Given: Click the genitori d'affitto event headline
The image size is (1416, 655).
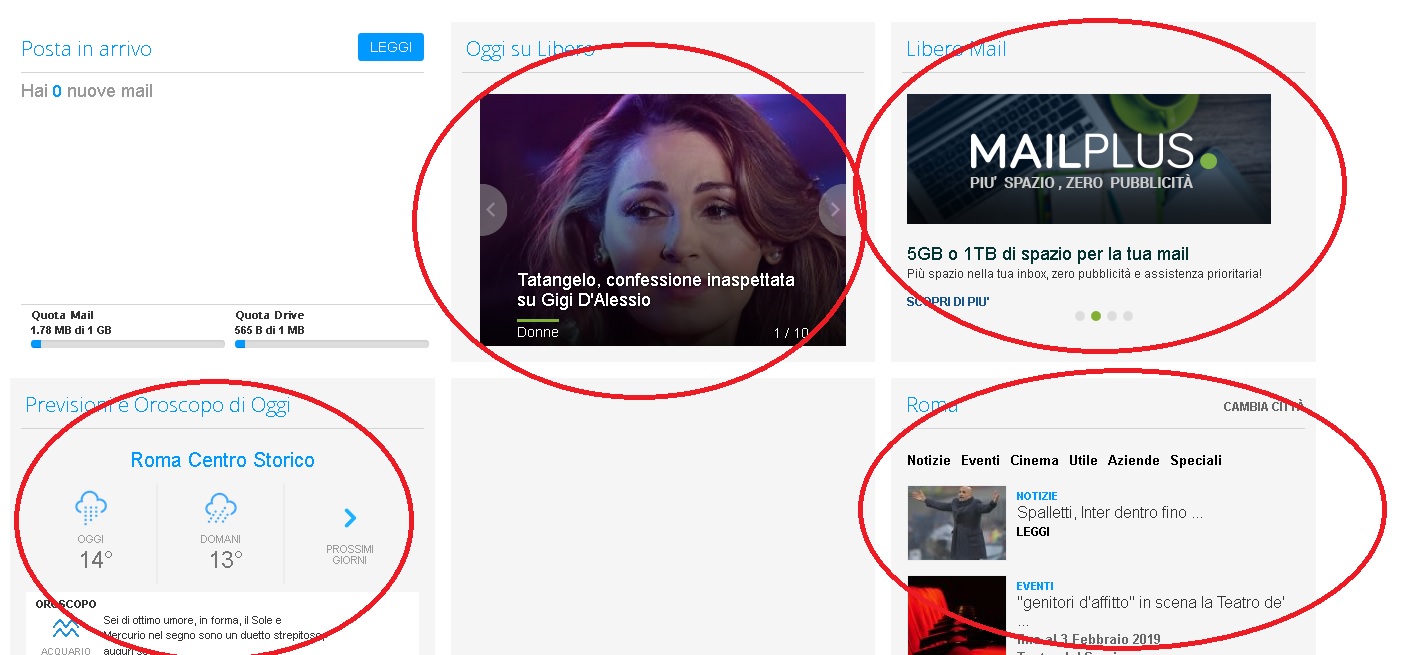Looking at the screenshot, I should tap(1150, 603).
